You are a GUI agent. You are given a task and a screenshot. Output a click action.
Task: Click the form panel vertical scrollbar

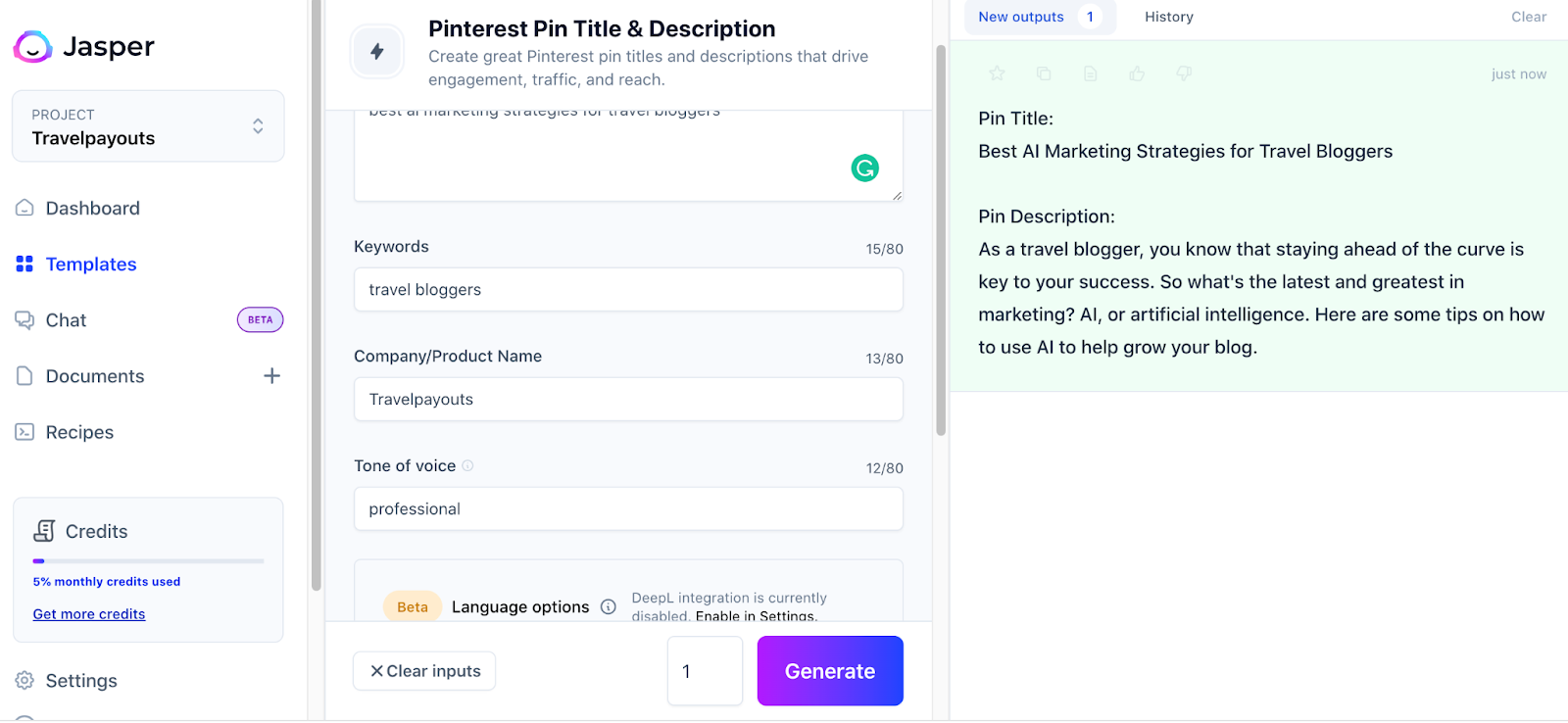pyautogui.click(x=941, y=240)
